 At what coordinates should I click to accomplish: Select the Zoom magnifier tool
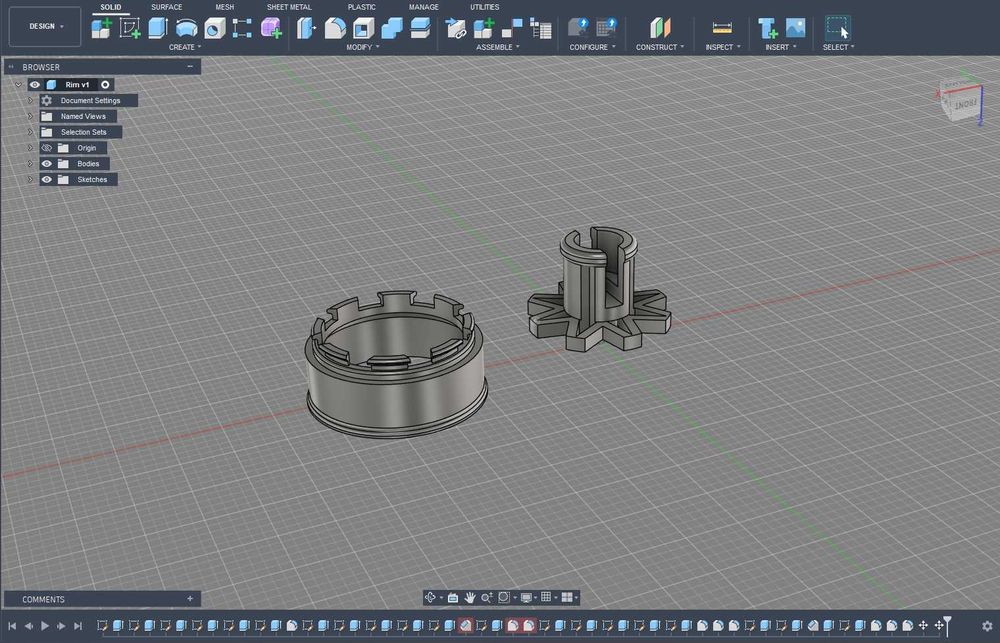pos(486,597)
